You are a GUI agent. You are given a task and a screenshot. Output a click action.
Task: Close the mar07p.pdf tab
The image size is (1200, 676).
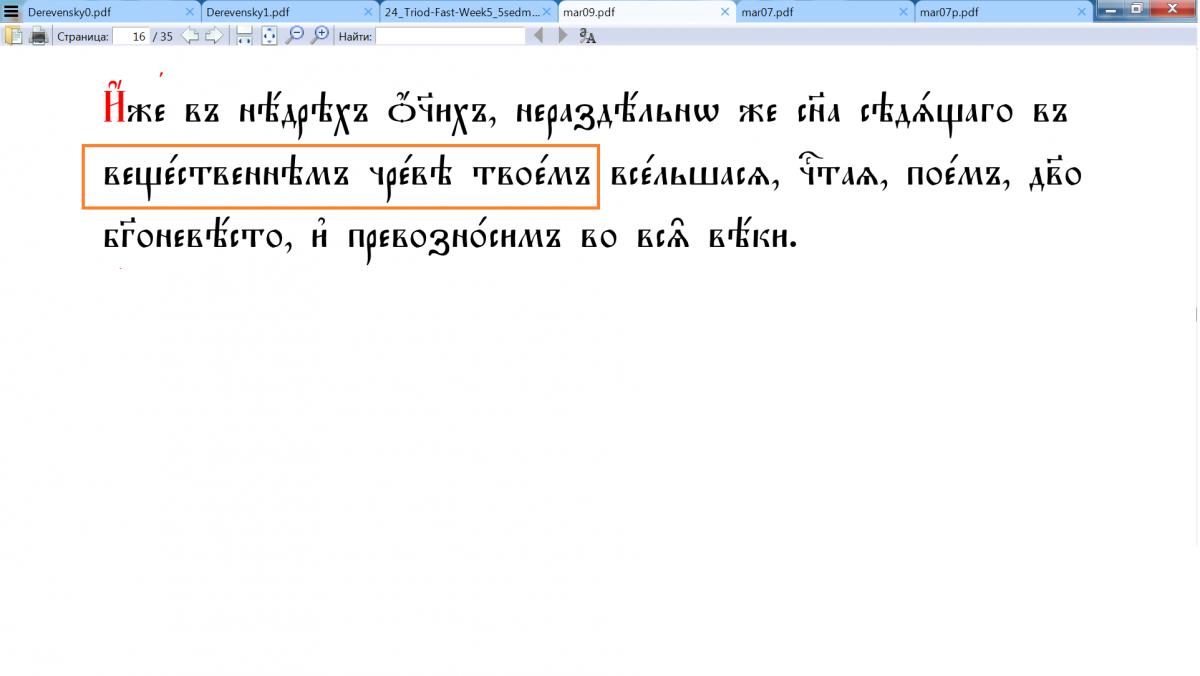pyautogui.click(x=1081, y=12)
